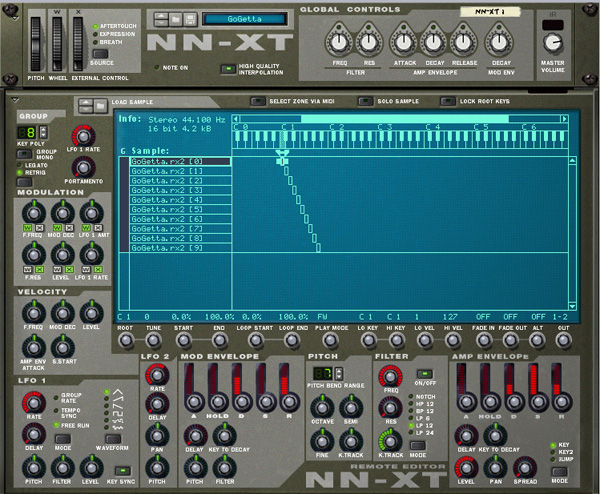Toggle Select Zone Via MIDI

258,101
